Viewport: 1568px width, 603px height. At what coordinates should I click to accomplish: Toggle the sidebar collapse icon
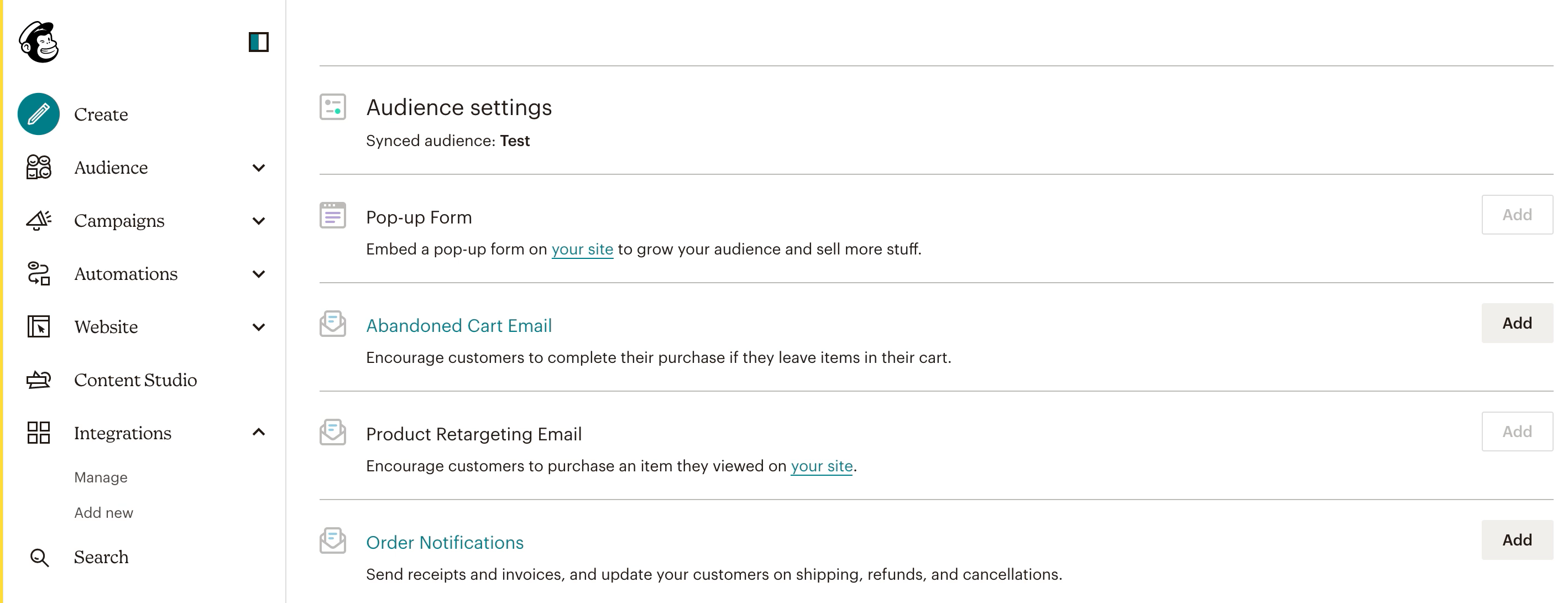259,42
